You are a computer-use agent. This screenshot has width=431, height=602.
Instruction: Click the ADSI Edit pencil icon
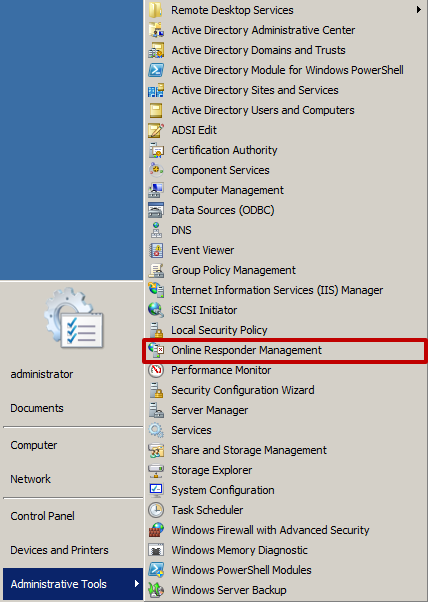156,130
